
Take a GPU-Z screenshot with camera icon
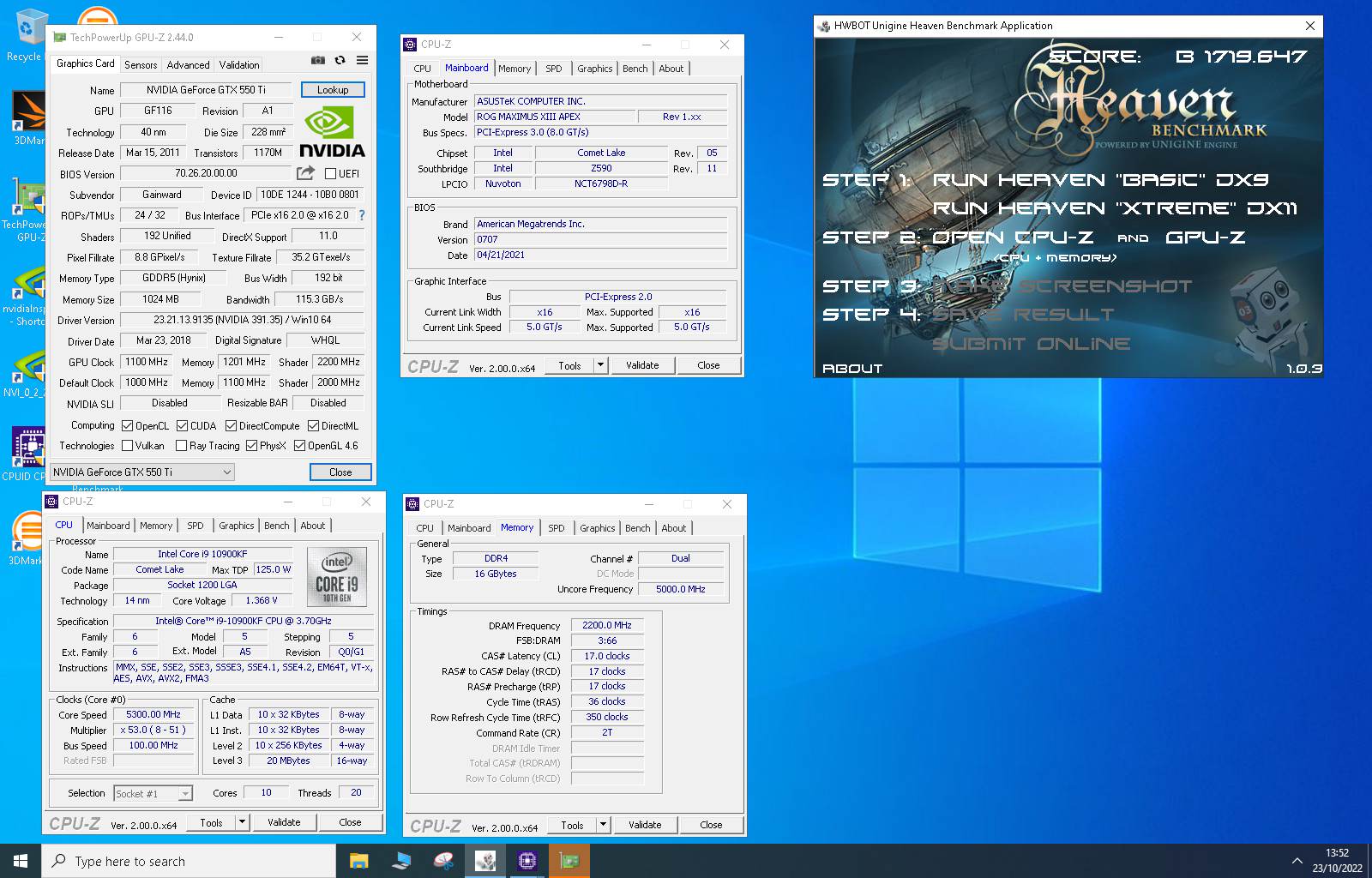click(318, 60)
